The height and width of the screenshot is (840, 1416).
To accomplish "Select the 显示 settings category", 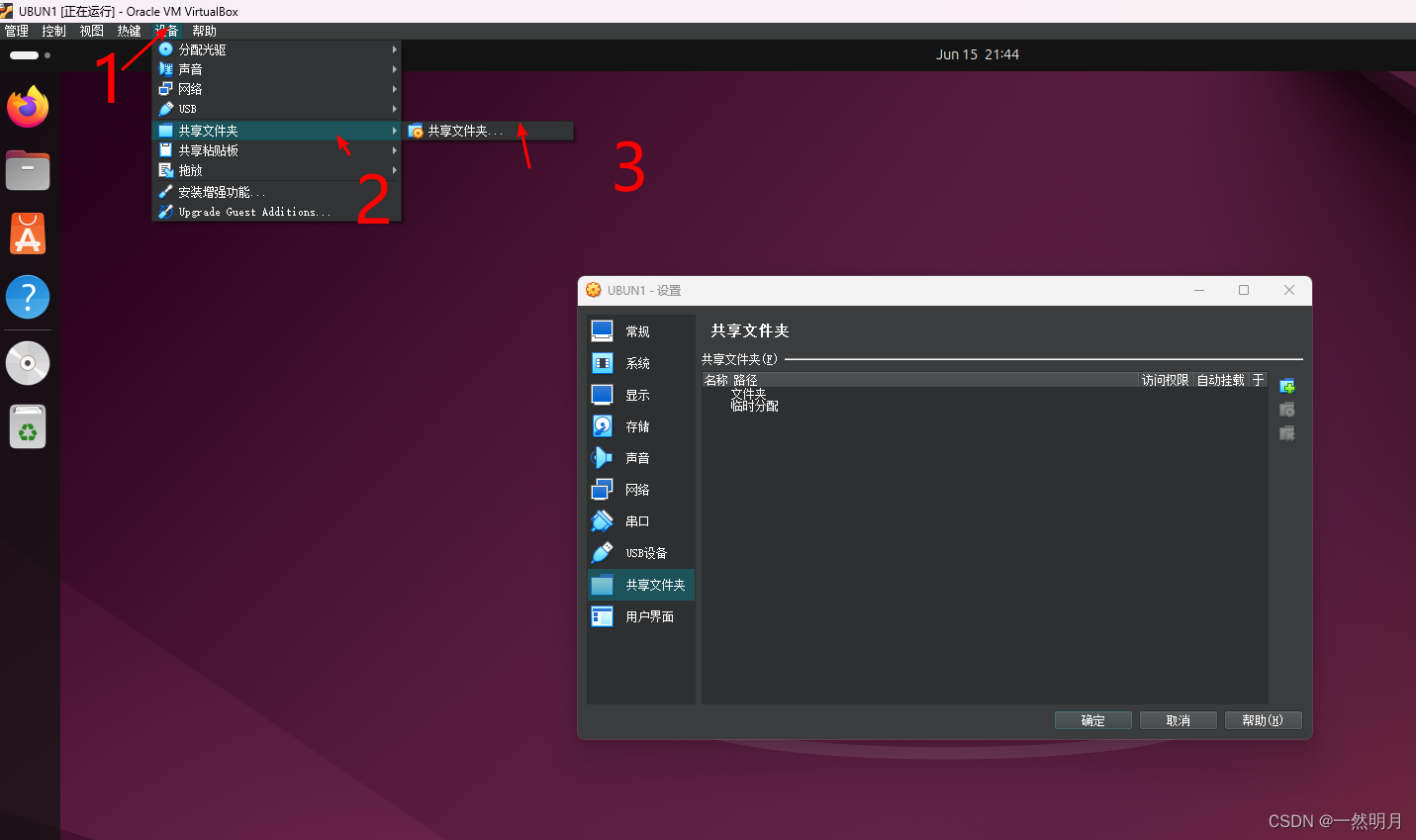I will pyautogui.click(x=641, y=395).
